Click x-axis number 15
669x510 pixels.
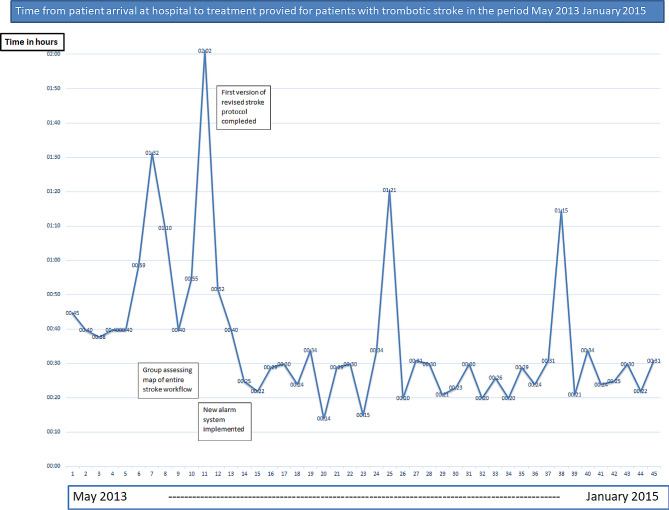pyautogui.click(x=257, y=474)
